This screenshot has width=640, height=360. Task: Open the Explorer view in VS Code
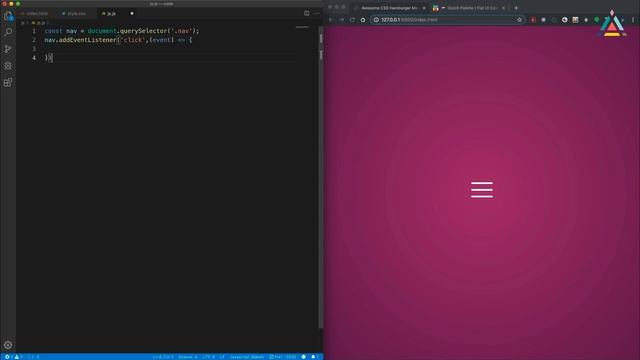[x=8, y=16]
